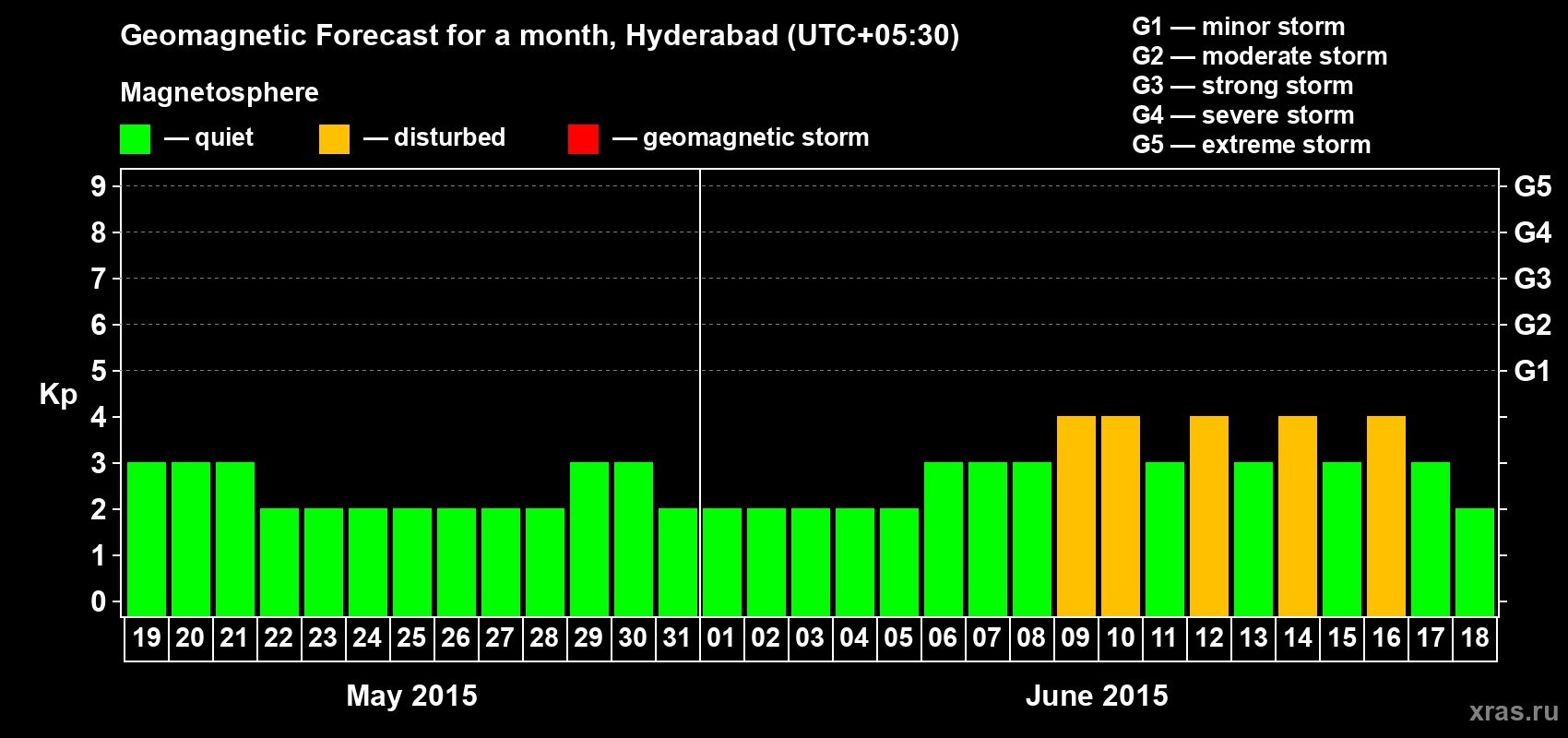The height and width of the screenshot is (738, 1568).
Task: Click the date label '17' on x-axis
Action: [x=1431, y=638]
